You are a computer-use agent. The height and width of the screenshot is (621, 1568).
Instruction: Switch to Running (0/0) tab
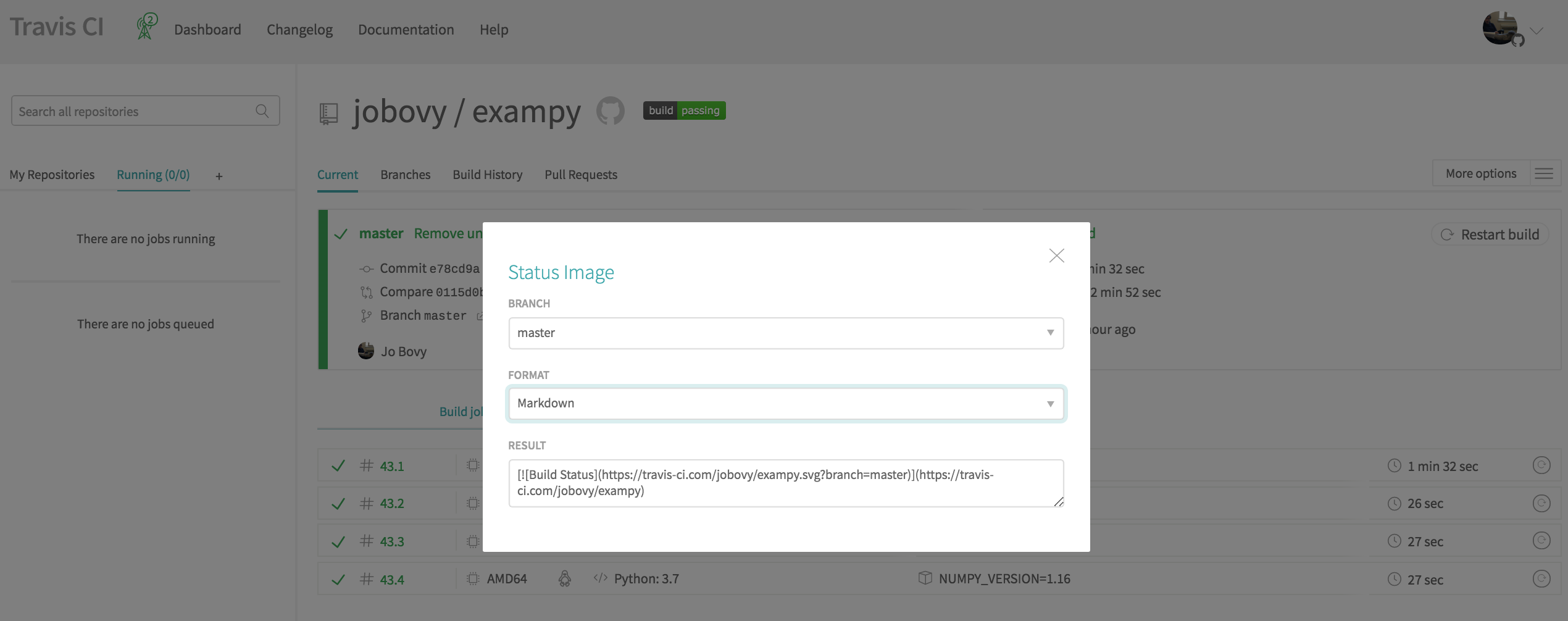153,175
